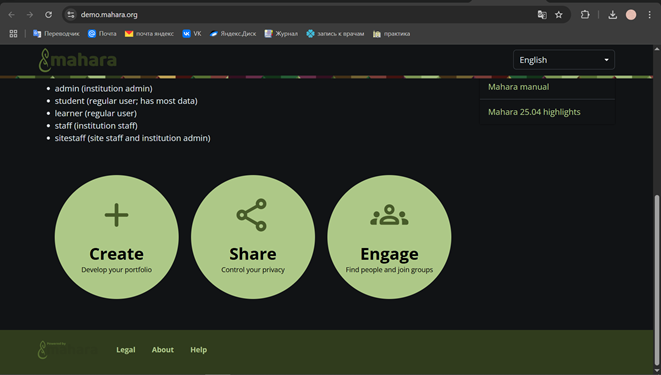Viewport: 661px width, 375px height.
Task: Click the footer Powered by Mahara logo
Action: [x=67, y=350]
